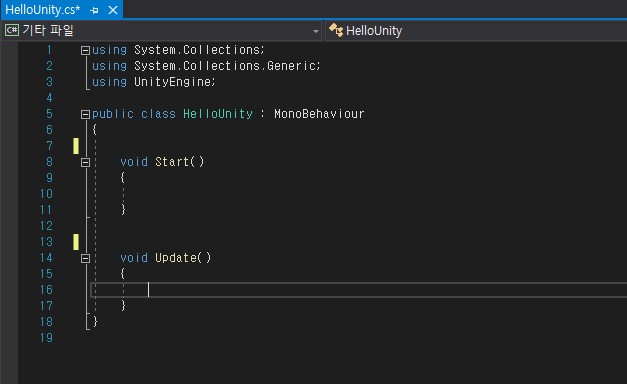Click line number 16 in the gutter
Screen dimensions: 627x384
[x=46, y=290]
